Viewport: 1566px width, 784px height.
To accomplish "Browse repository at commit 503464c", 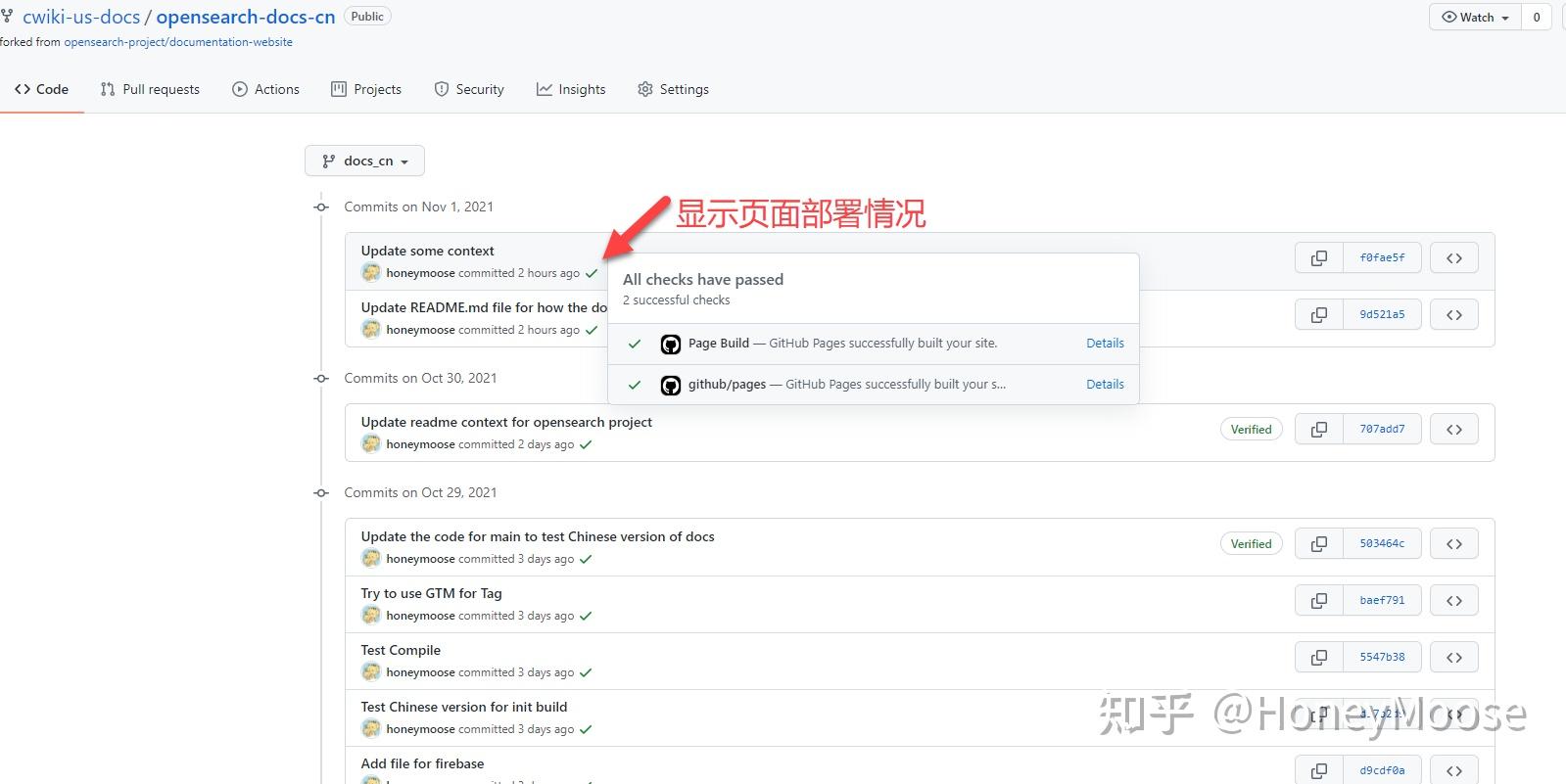I will click(x=1454, y=544).
